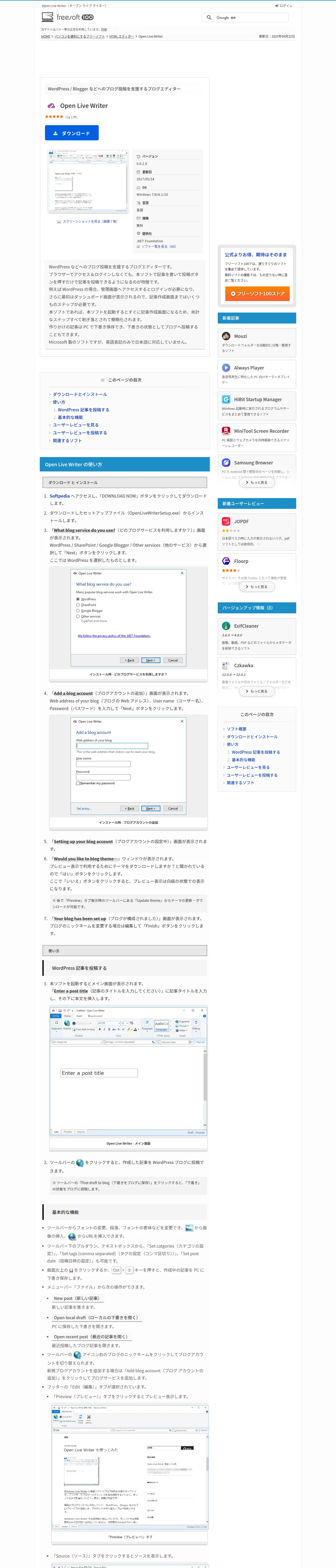Open the Always Player icon
Viewport: 336px width, 1568px height.
pyautogui.click(x=226, y=368)
